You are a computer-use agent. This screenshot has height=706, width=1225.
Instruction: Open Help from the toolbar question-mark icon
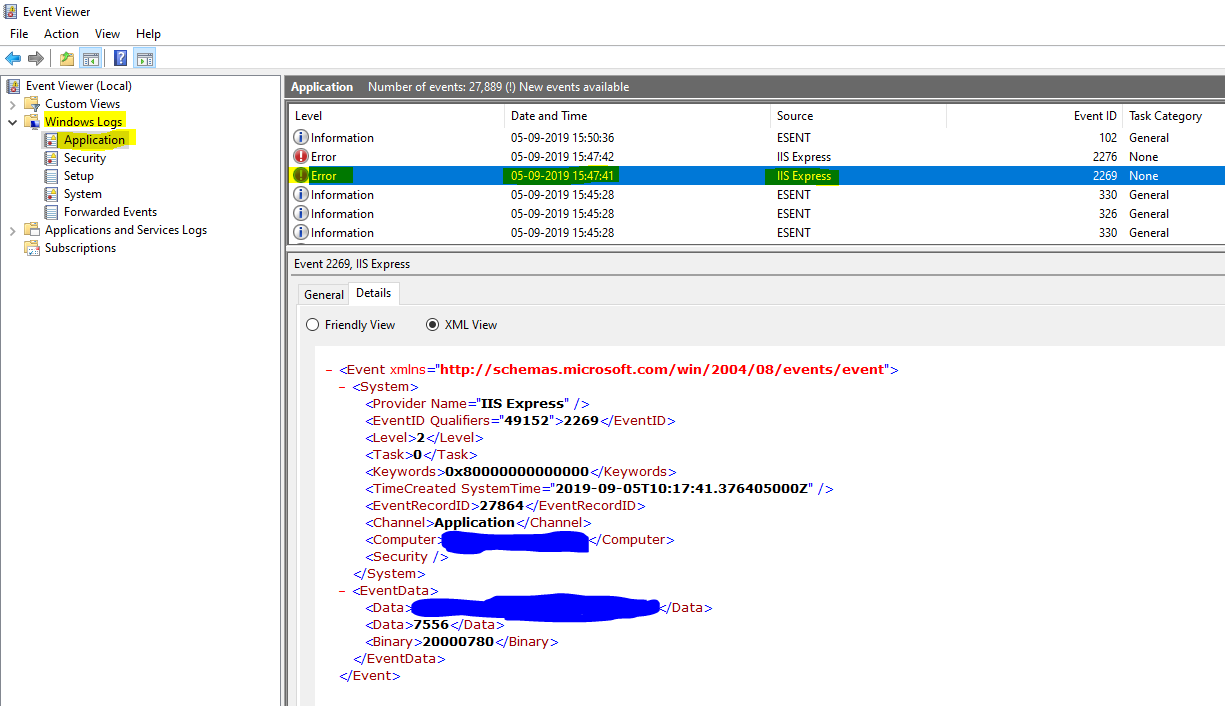tap(120, 58)
